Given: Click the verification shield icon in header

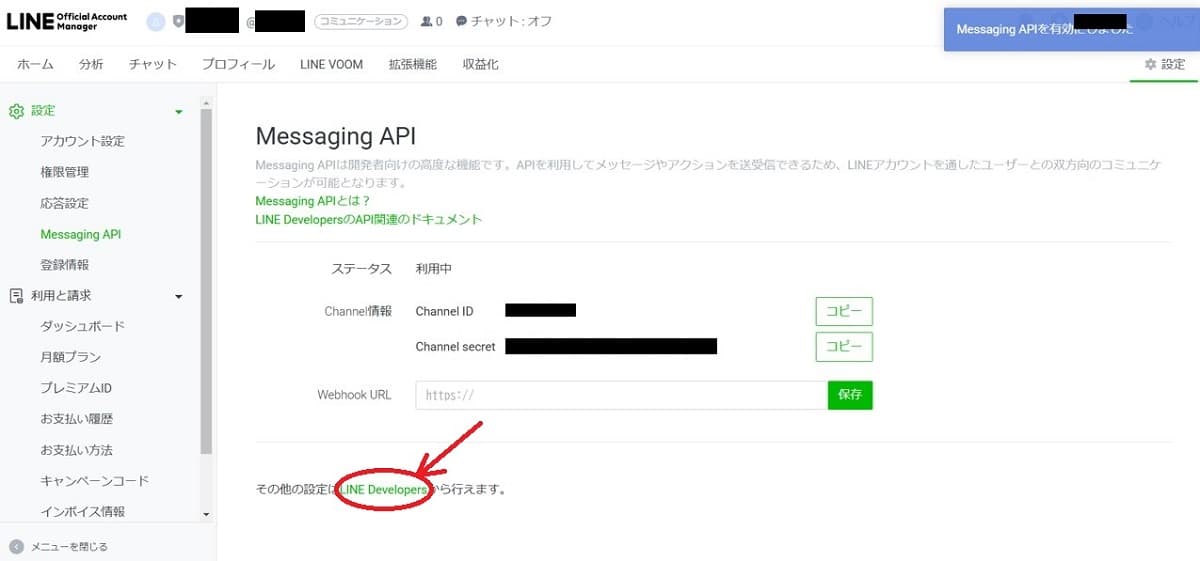Looking at the screenshot, I should coord(178,21).
